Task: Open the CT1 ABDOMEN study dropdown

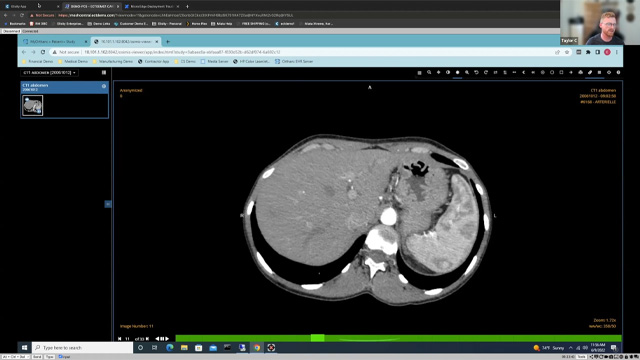Action: [x=49, y=73]
